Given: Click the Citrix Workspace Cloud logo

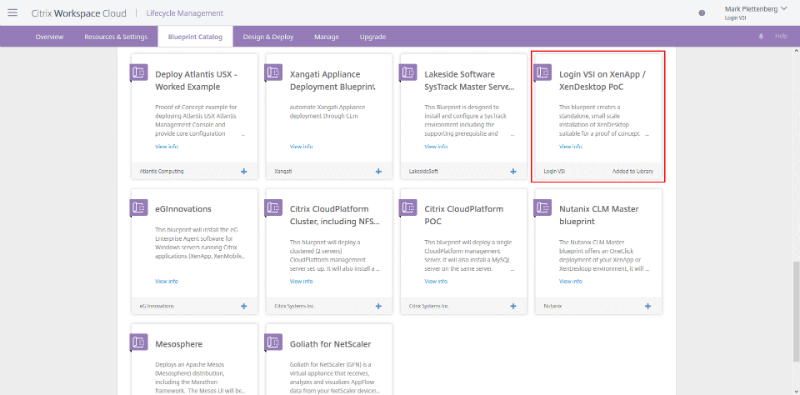Looking at the screenshot, I should tap(79, 13).
